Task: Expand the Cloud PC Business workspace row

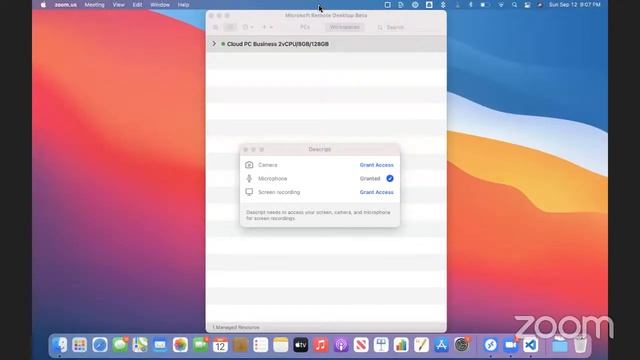Action: coord(214,44)
